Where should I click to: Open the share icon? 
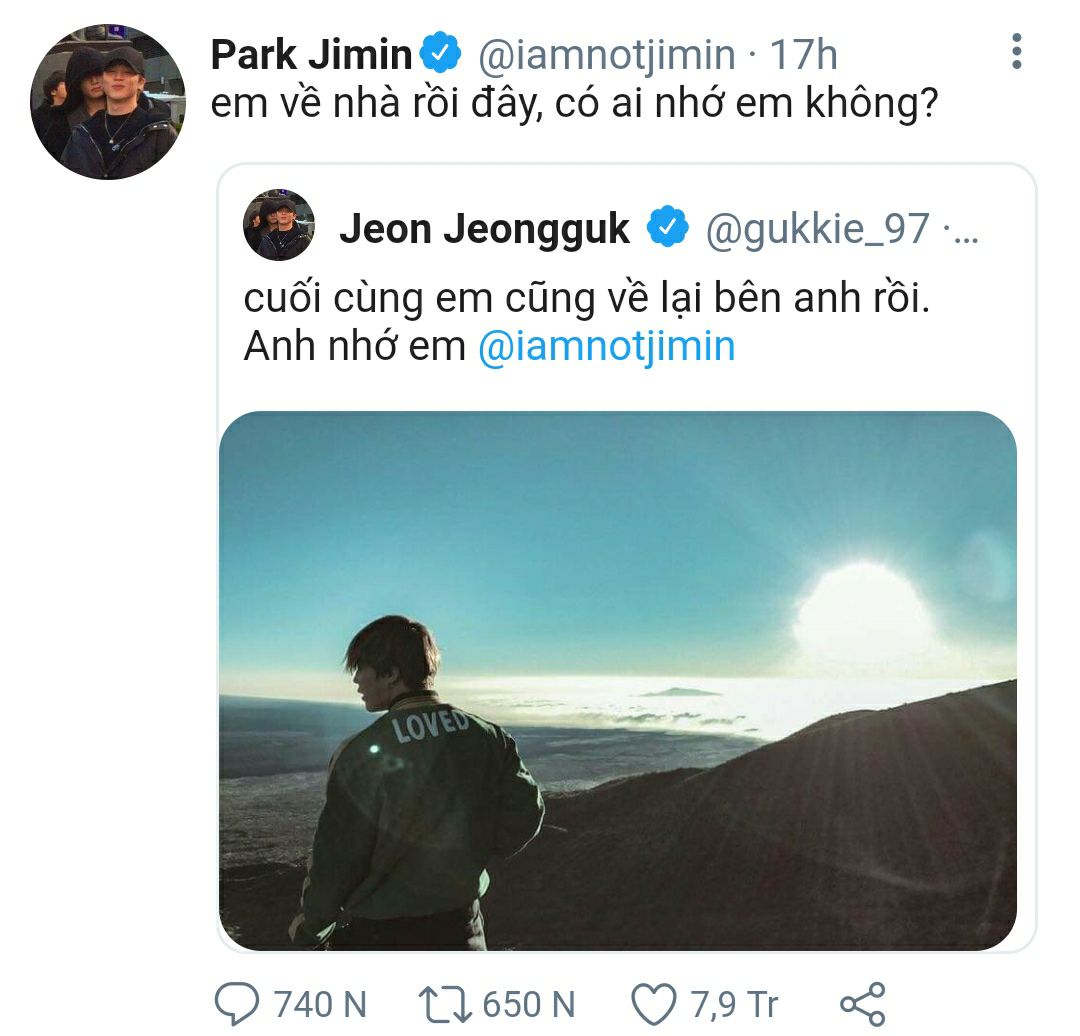click(862, 1003)
